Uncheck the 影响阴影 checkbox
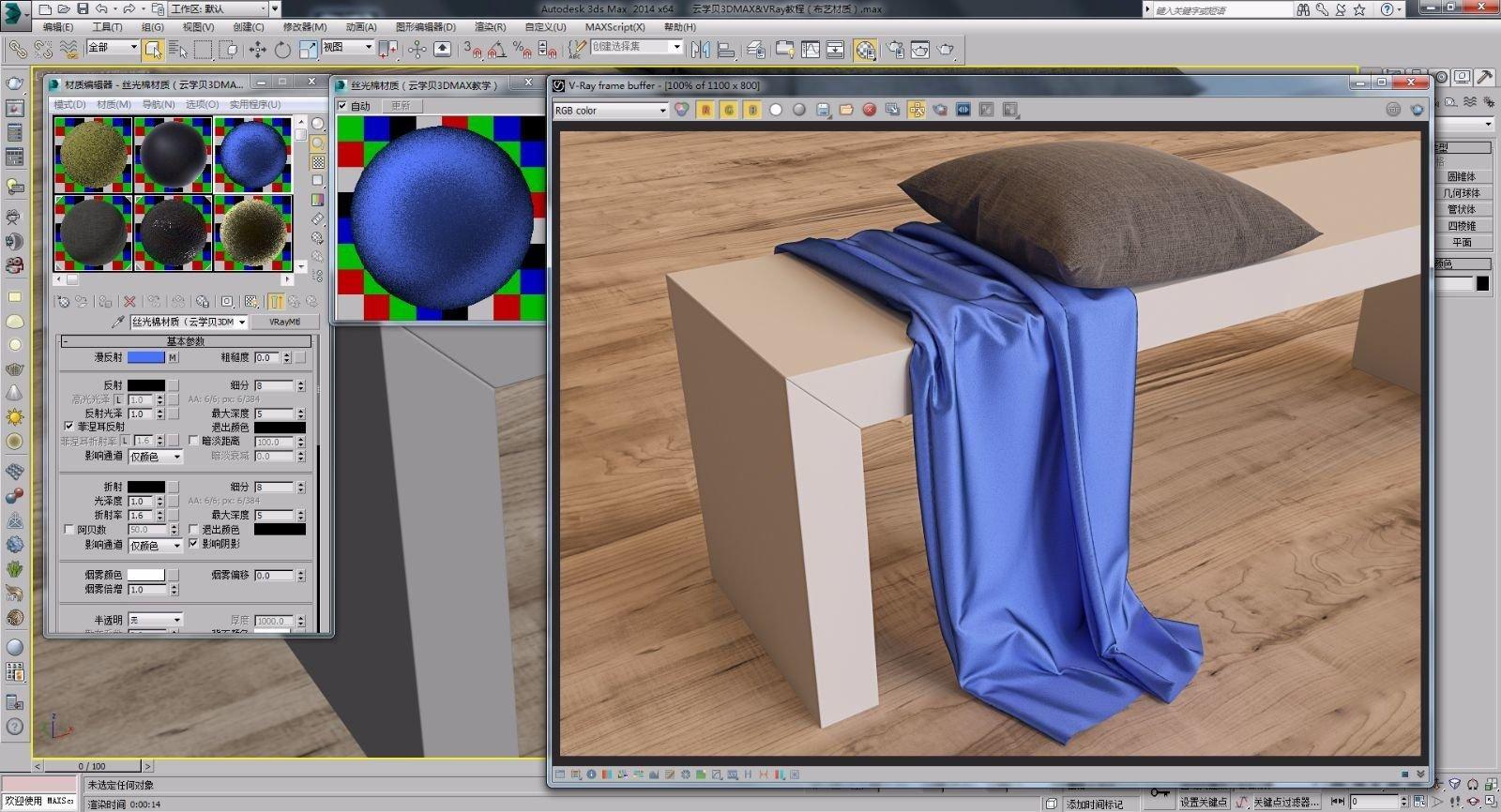Viewport: 1501px width, 812px height. tap(194, 543)
